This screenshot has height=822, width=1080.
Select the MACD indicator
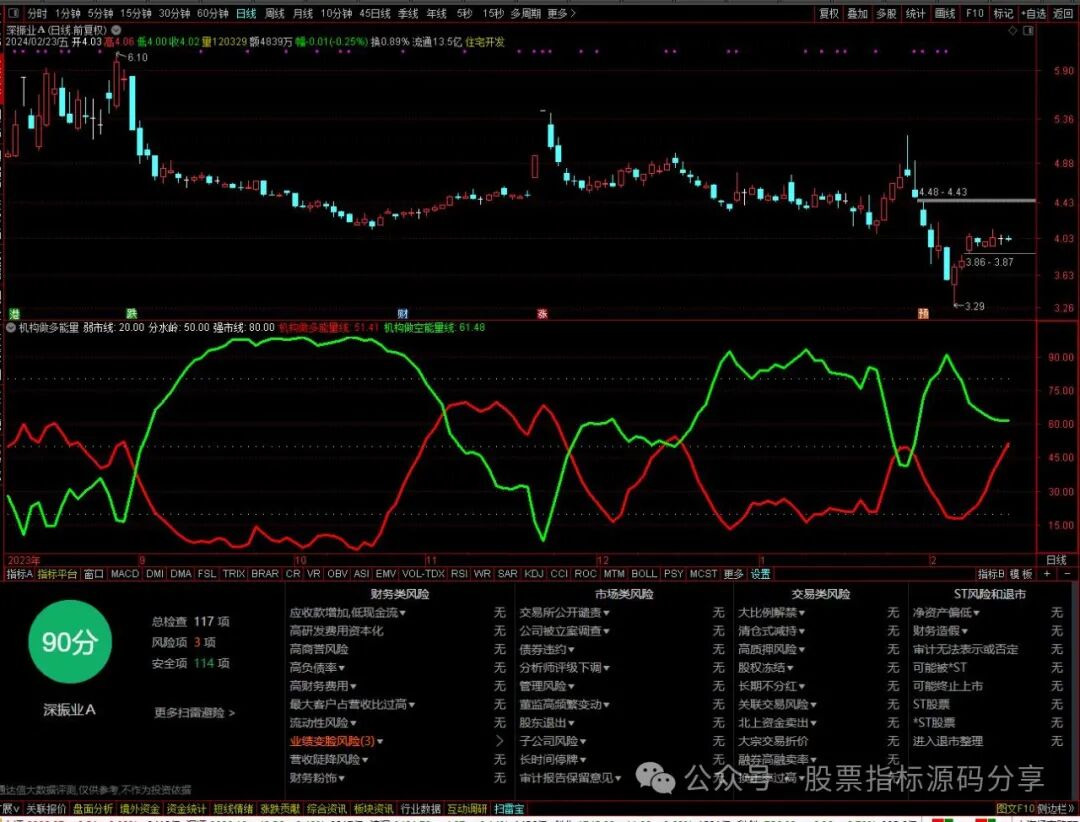(x=125, y=574)
